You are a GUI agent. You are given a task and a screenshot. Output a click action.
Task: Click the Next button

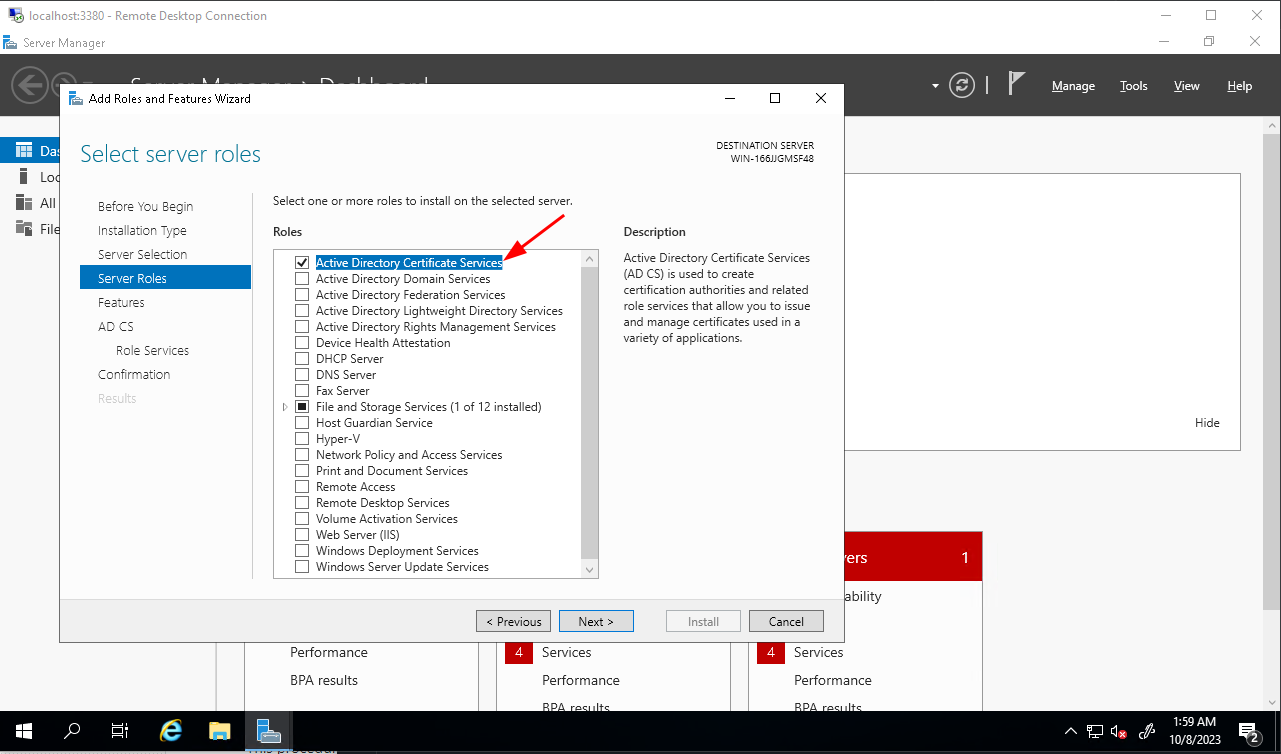pyautogui.click(x=596, y=621)
